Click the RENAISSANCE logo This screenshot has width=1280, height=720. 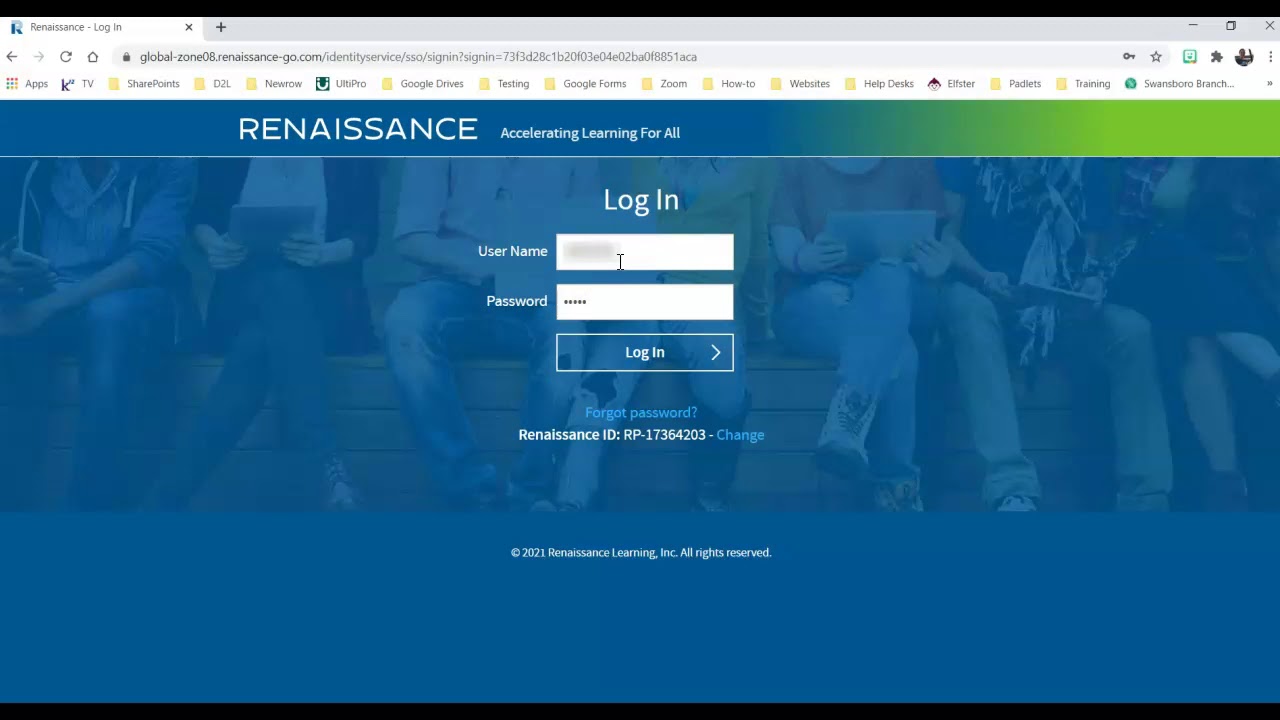[x=358, y=129]
